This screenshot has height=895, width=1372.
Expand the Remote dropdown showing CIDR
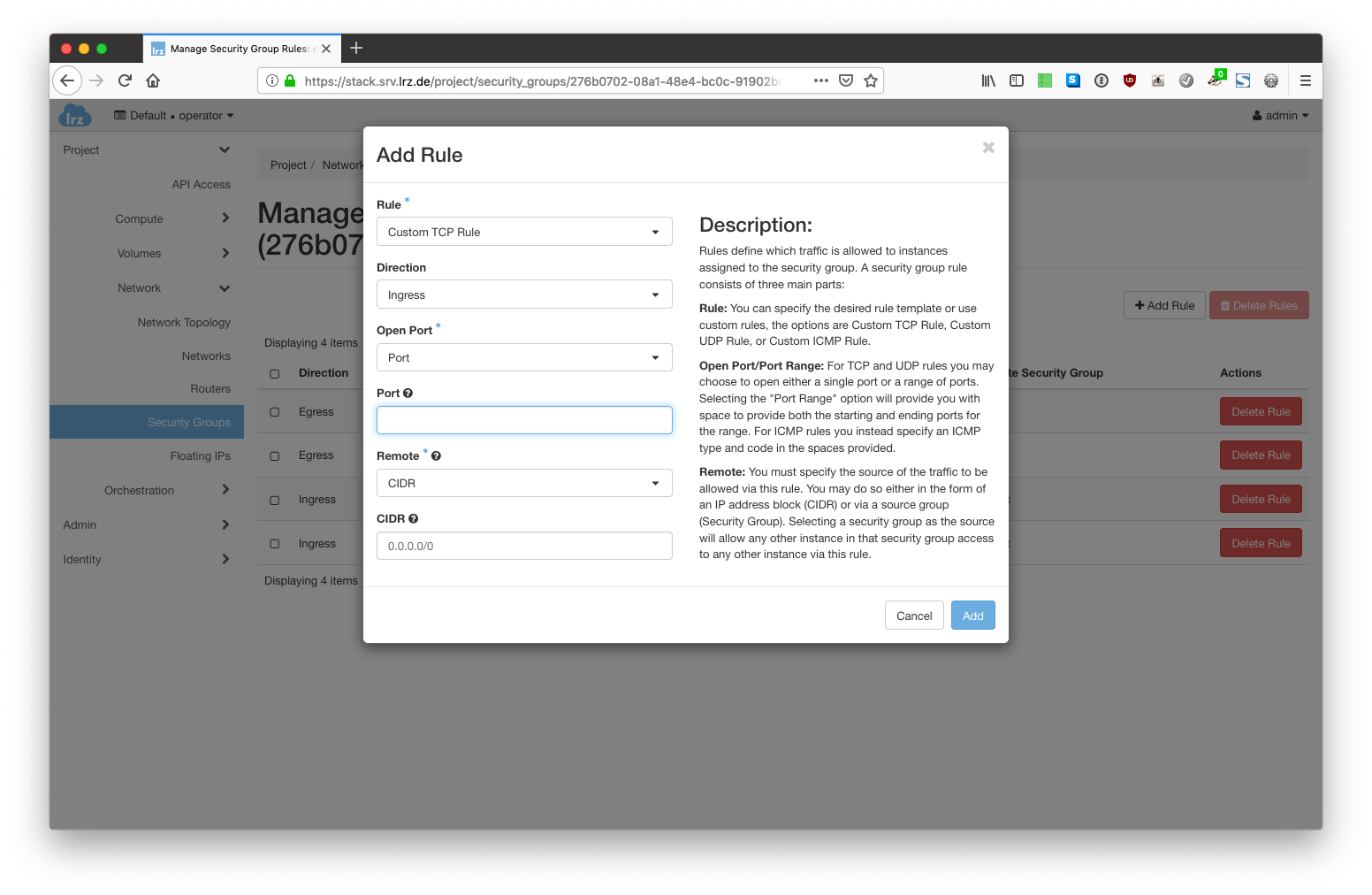524,484
